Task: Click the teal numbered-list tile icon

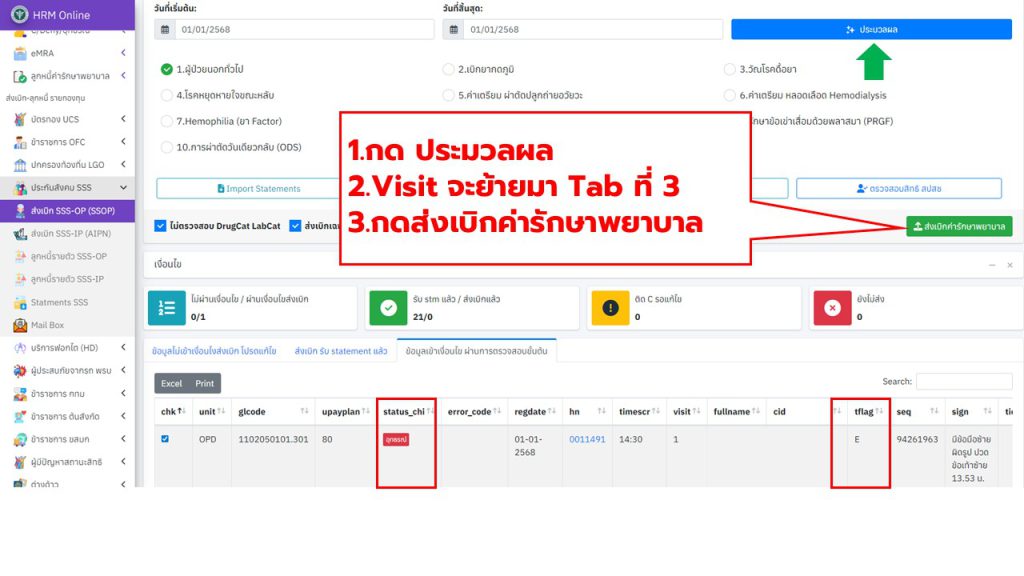Action: [x=165, y=308]
